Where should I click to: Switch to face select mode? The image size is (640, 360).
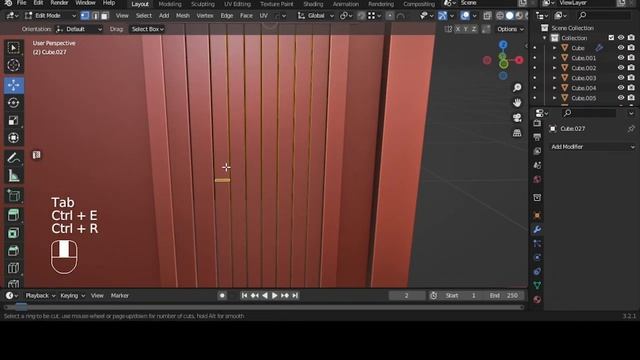coord(105,16)
